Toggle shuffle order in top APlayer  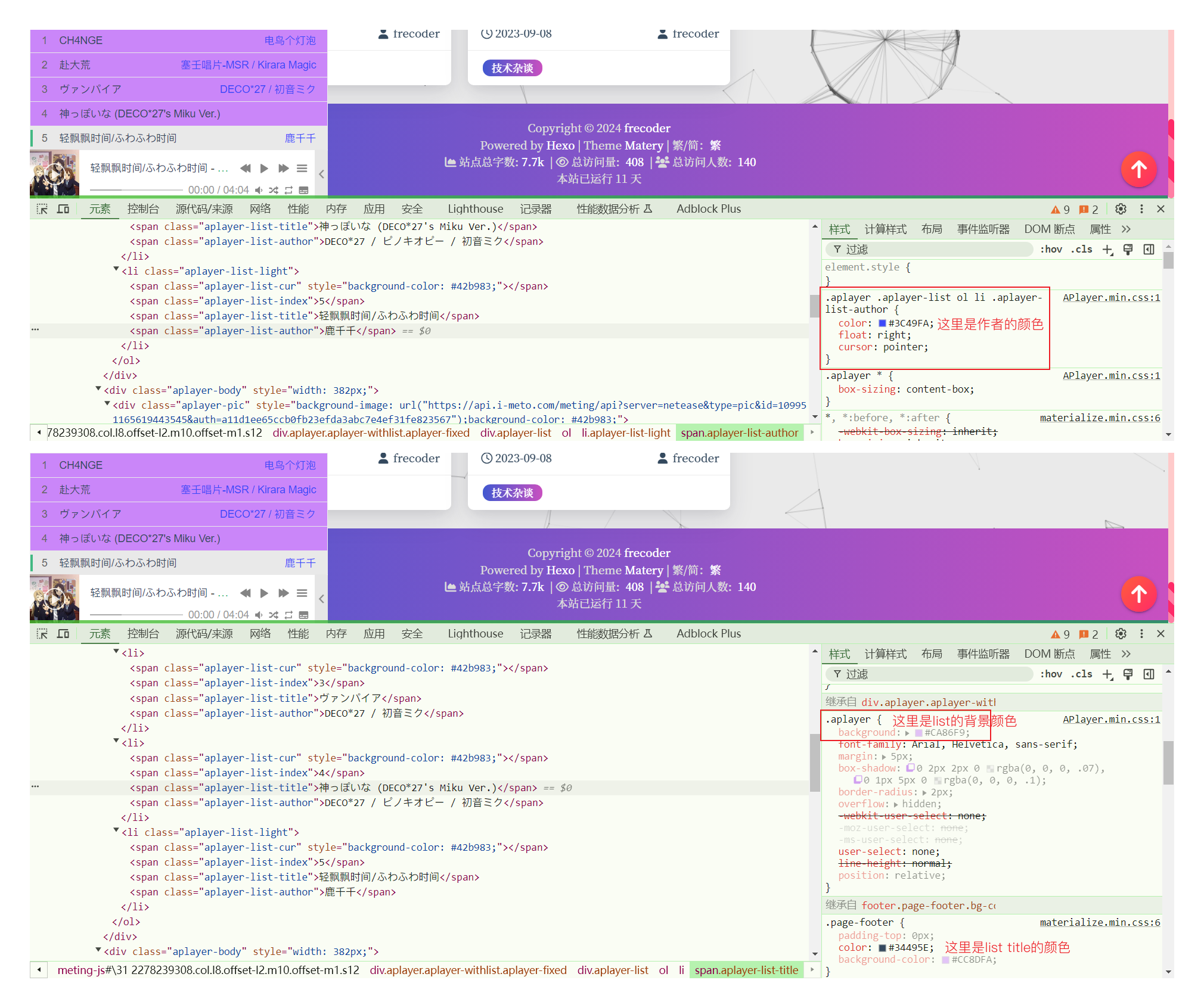(274, 190)
